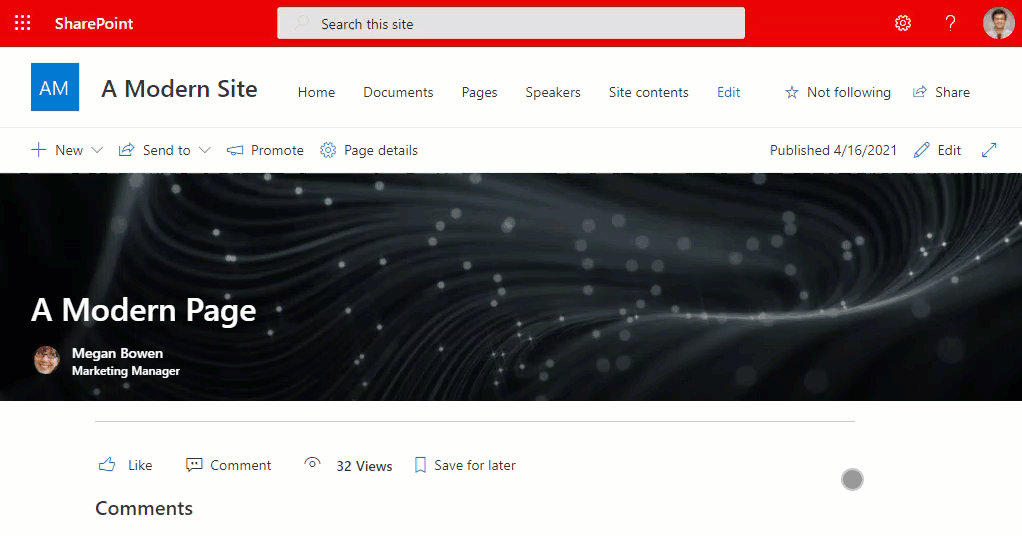Viewport: 1022px width, 536px height.
Task: Open the A Modern Site title link
Action: [179, 89]
